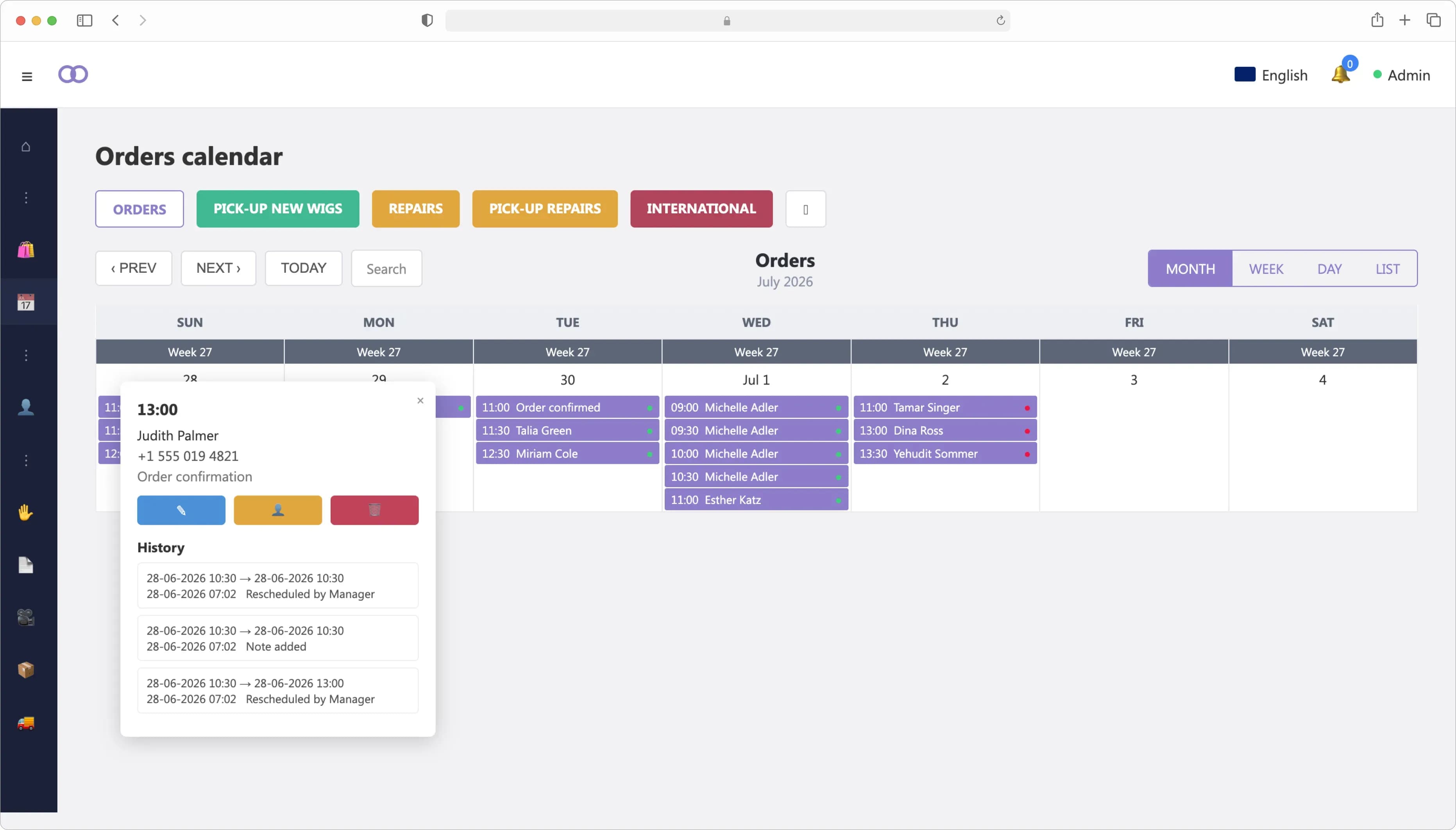Expand the first vertical dots sidebar group
1456x830 pixels.
pyautogui.click(x=26, y=198)
